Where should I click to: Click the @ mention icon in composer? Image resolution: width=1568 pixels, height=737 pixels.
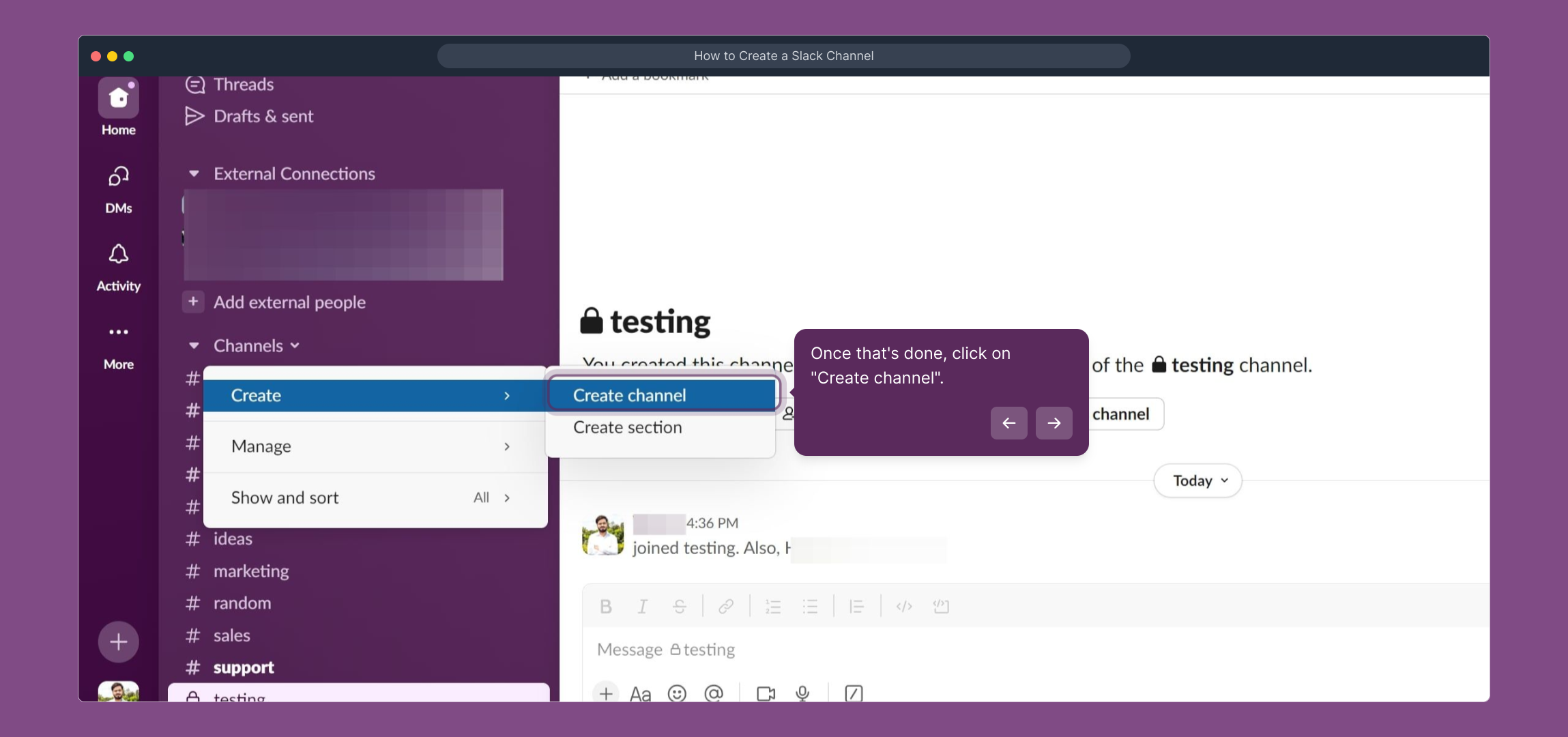point(714,693)
